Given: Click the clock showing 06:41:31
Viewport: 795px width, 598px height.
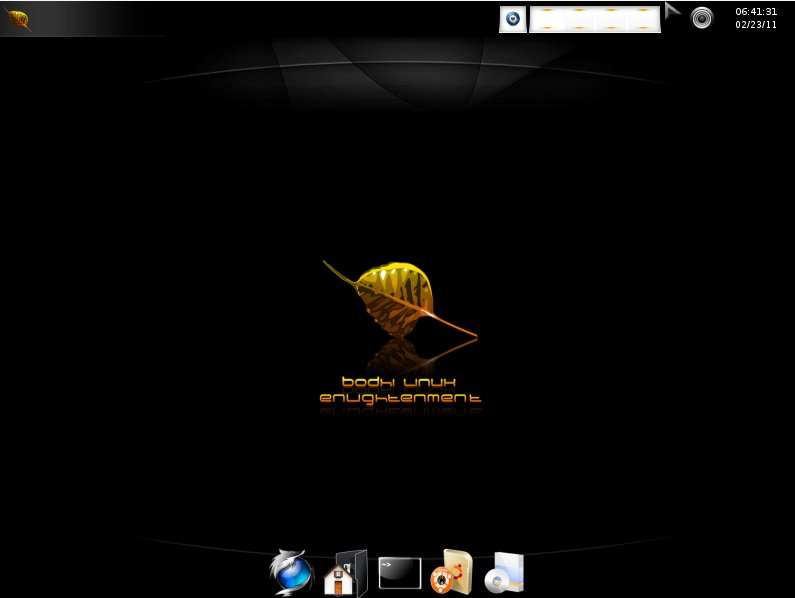Looking at the screenshot, I should click(756, 12).
